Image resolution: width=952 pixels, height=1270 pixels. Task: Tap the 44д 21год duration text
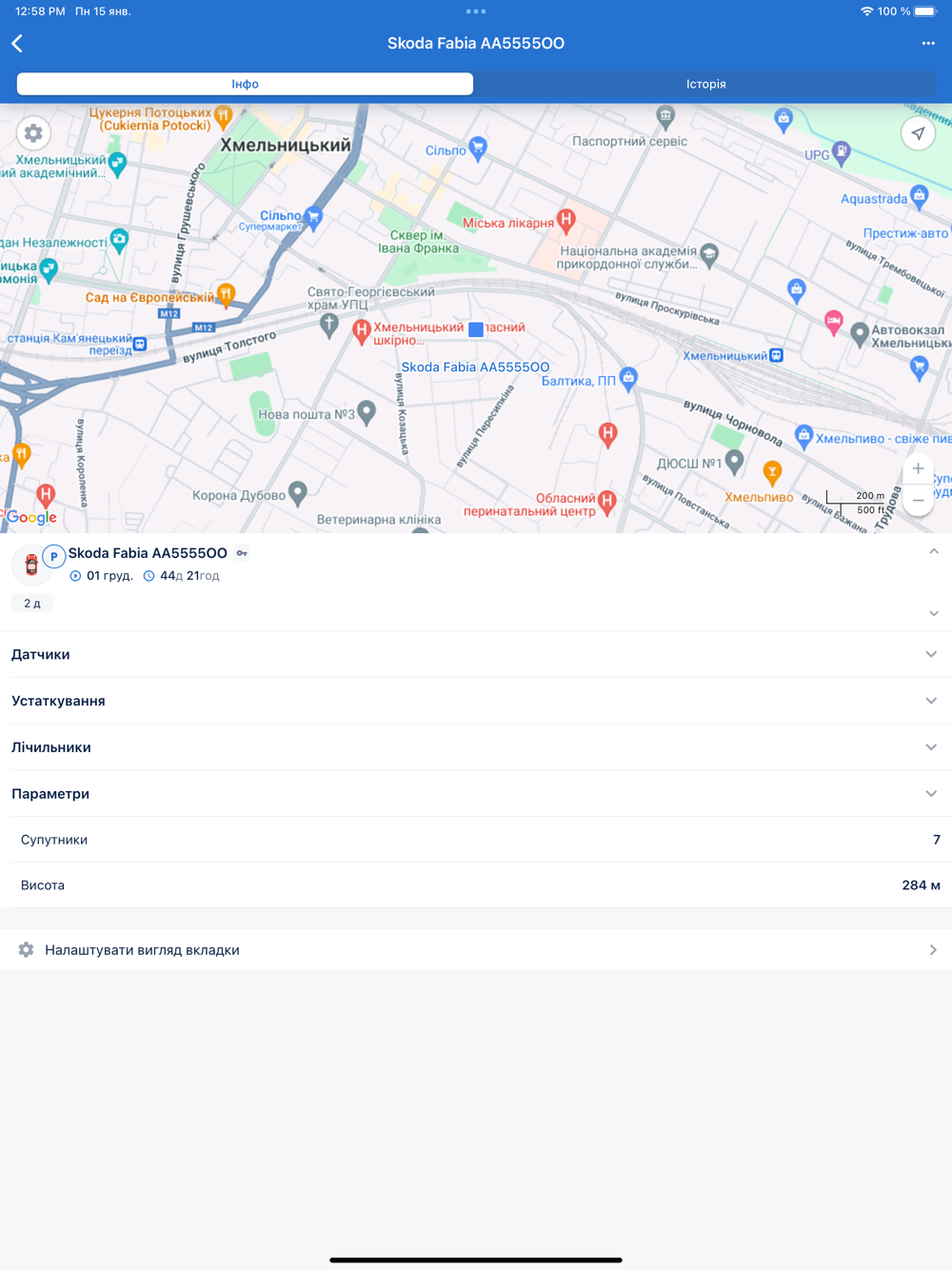pos(189,576)
